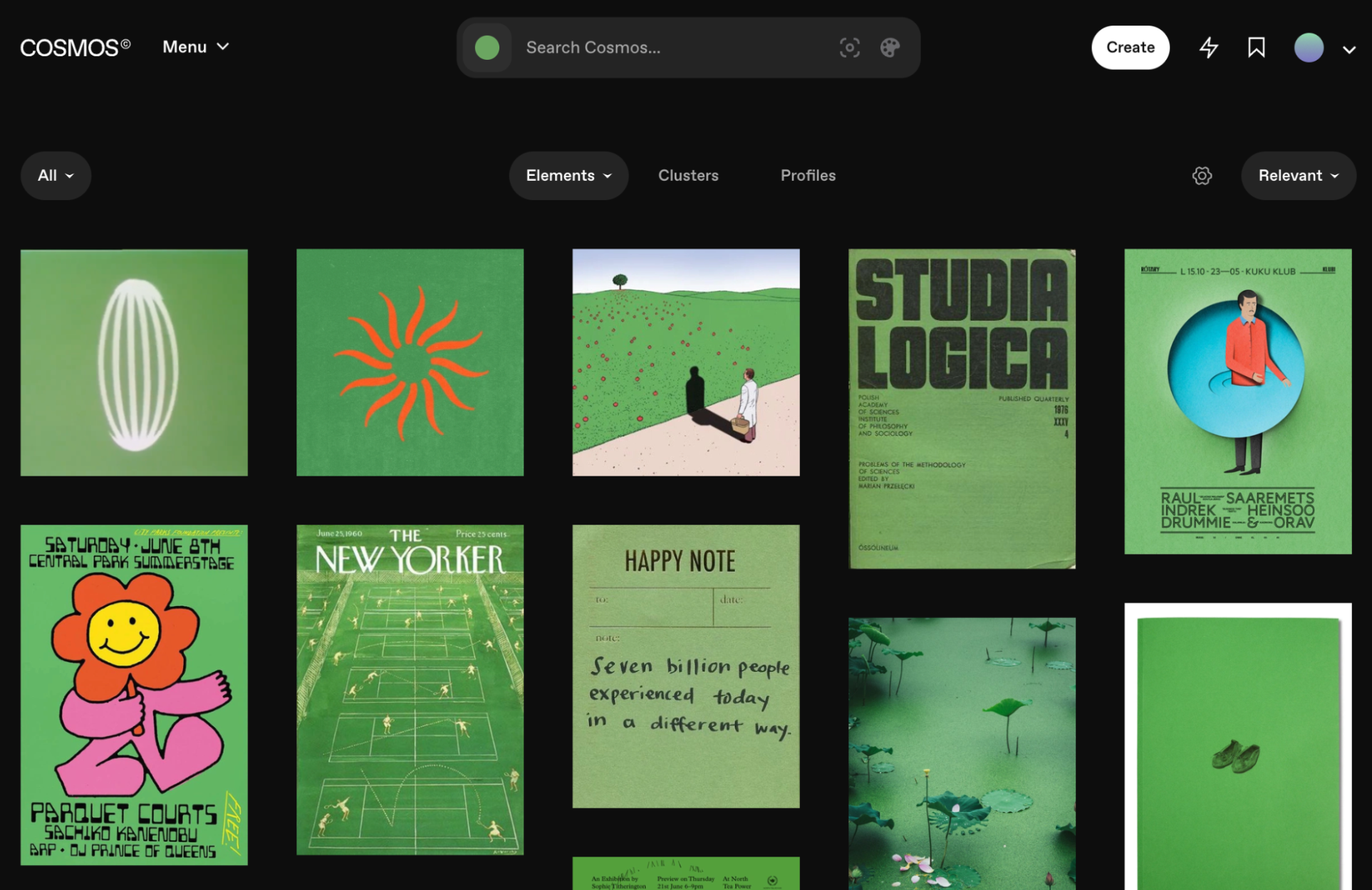Open the white oval lines on green thumbnail
This screenshot has width=1372, height=890.
point(134,362)
